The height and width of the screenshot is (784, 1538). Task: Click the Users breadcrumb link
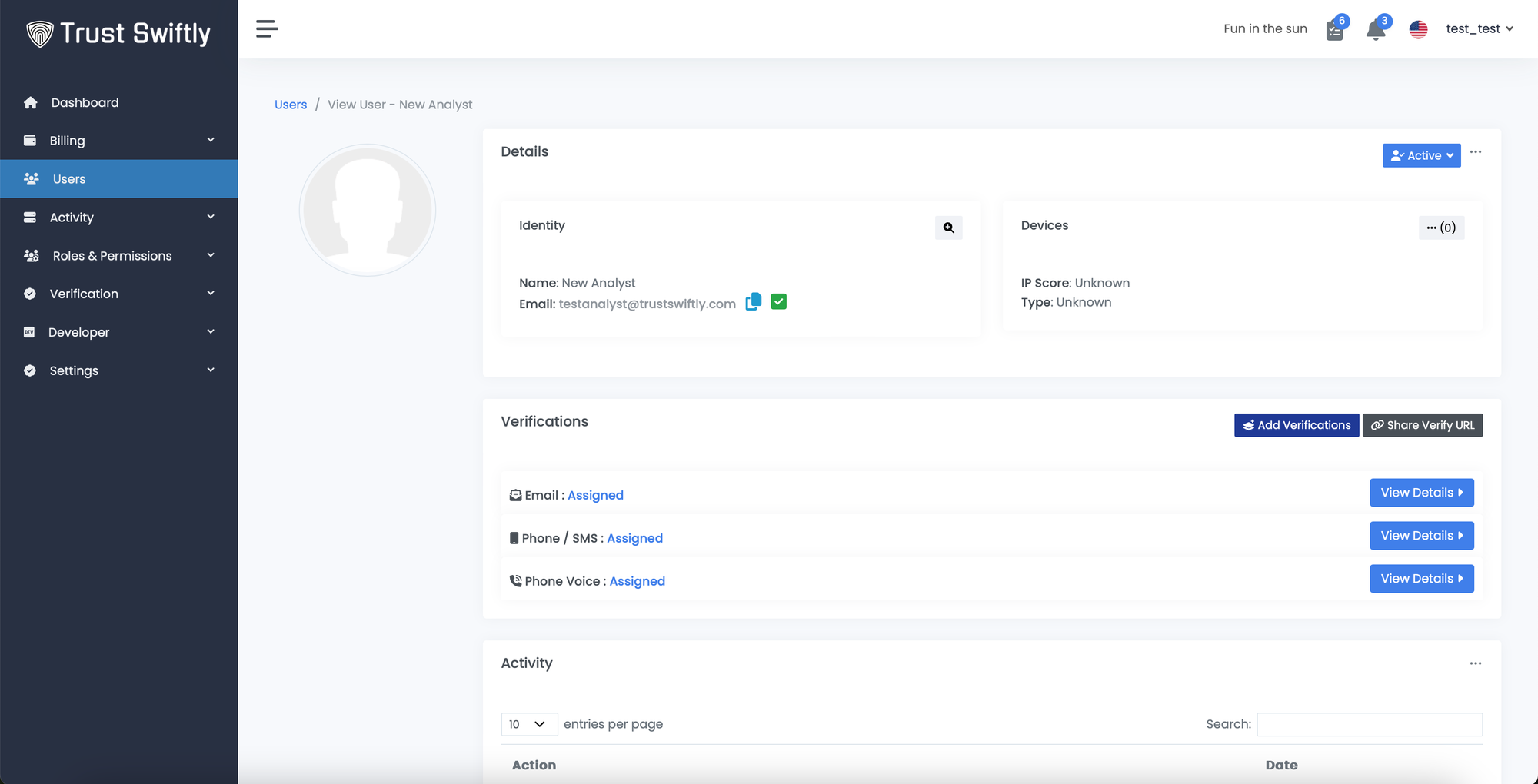(291, 105)
